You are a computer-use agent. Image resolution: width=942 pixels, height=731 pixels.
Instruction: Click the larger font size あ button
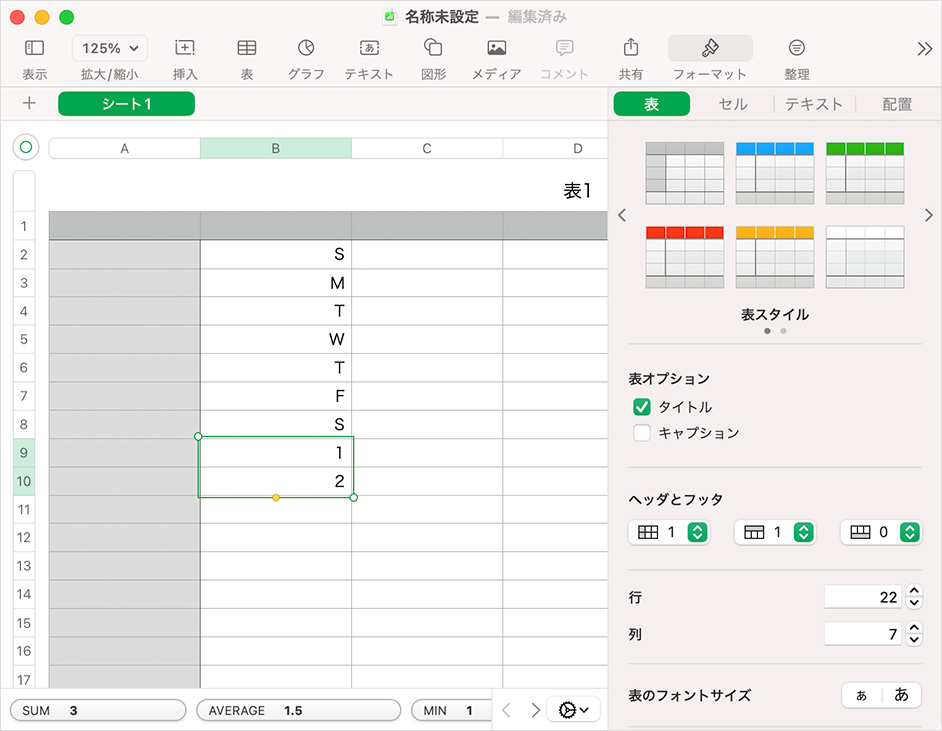point(901,695)
